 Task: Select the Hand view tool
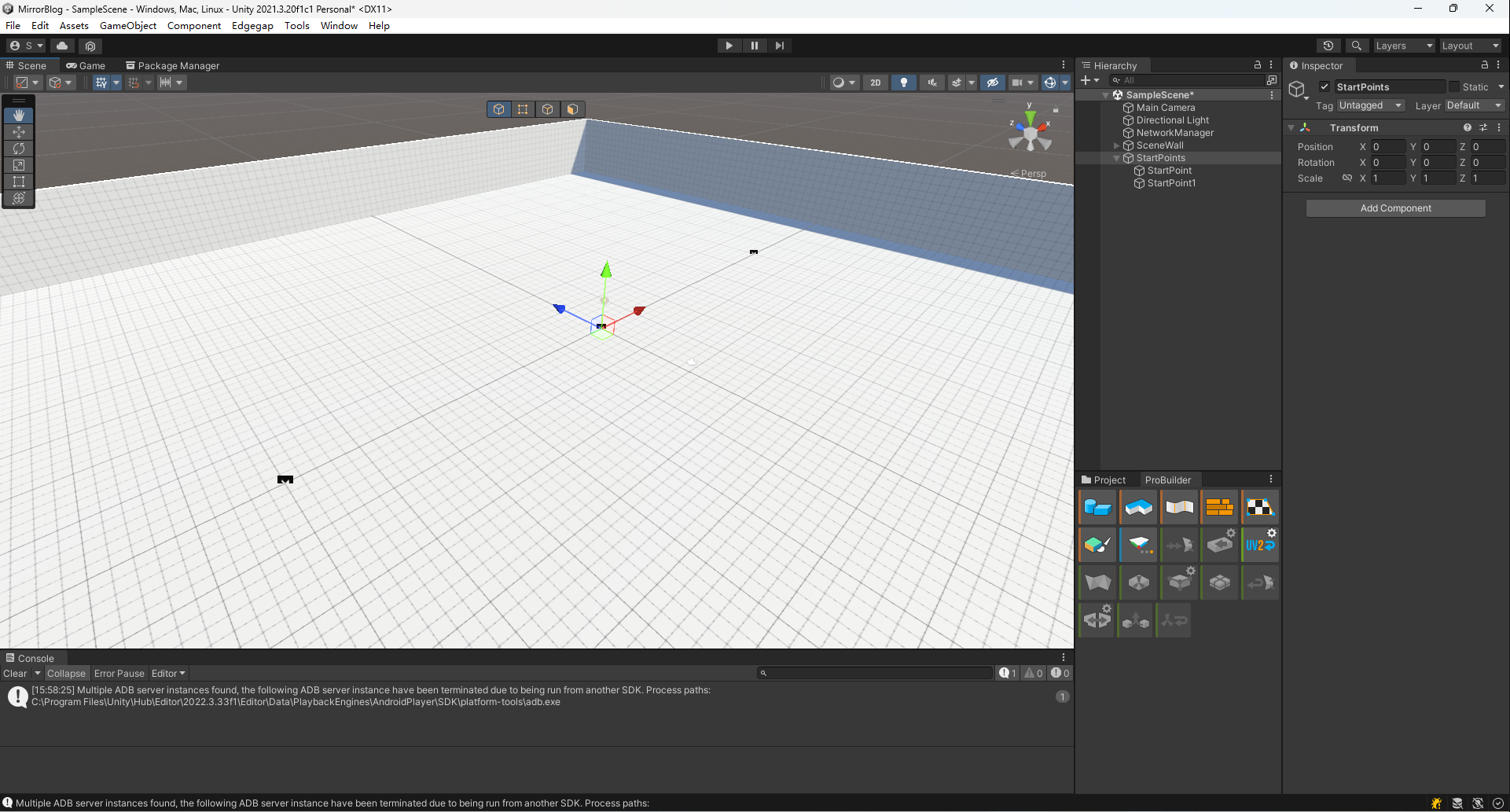tap(19, 116)
